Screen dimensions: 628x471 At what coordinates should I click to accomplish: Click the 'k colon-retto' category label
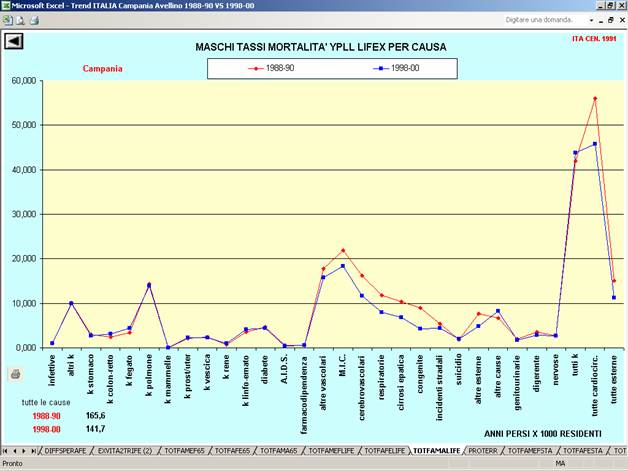[x=110, y=379]
